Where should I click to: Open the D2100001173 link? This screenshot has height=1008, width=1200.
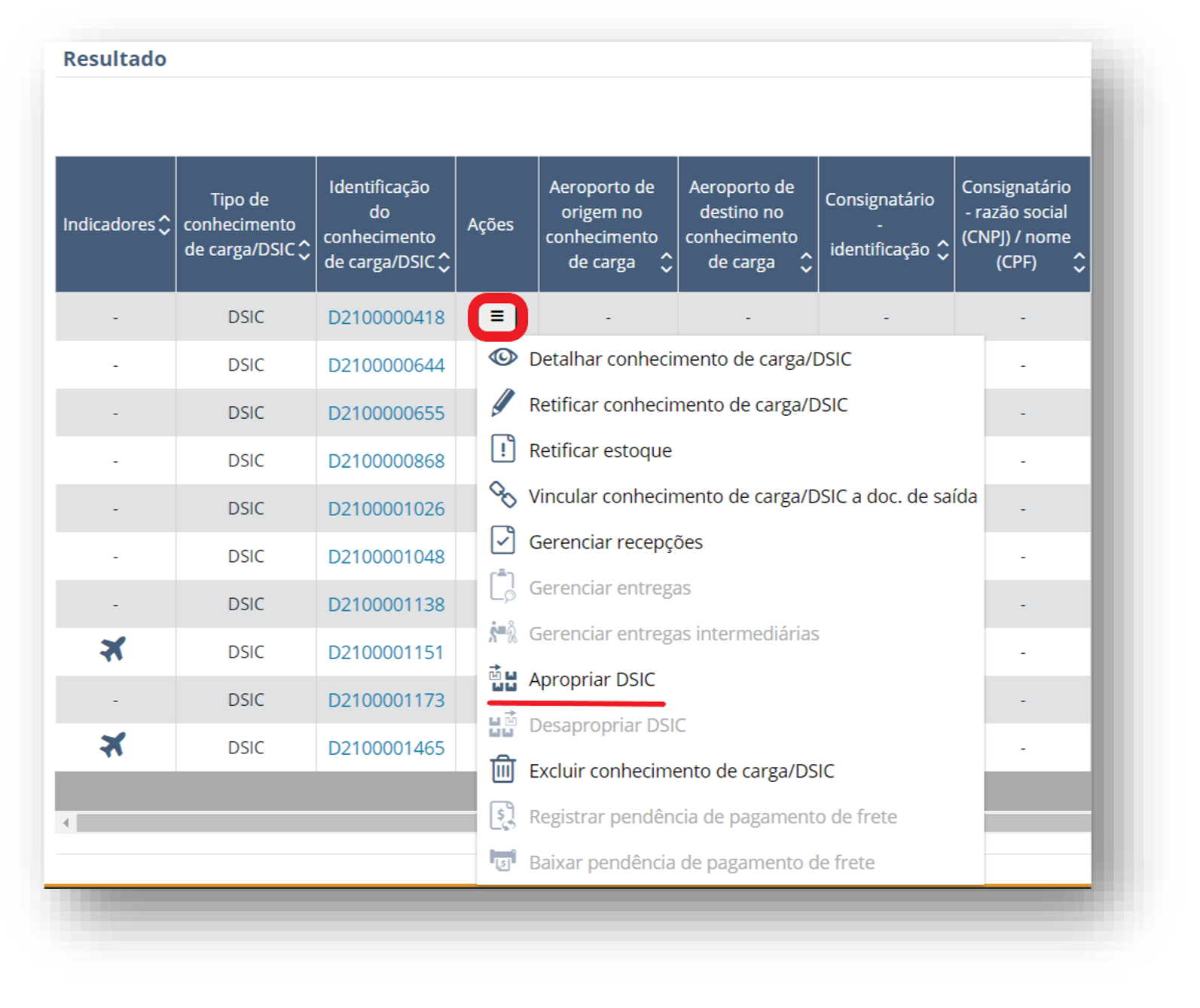point(386,700)
